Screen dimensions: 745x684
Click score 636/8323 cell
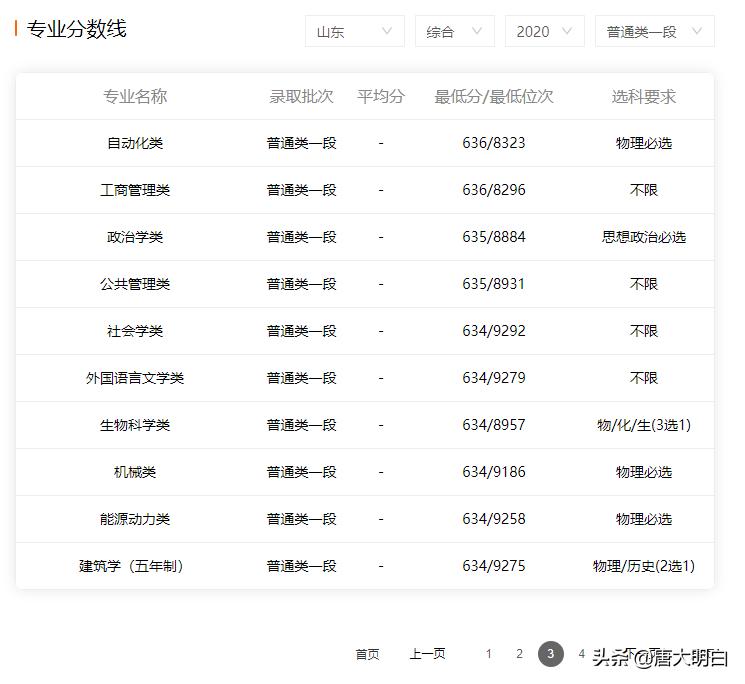pos(494,143)
